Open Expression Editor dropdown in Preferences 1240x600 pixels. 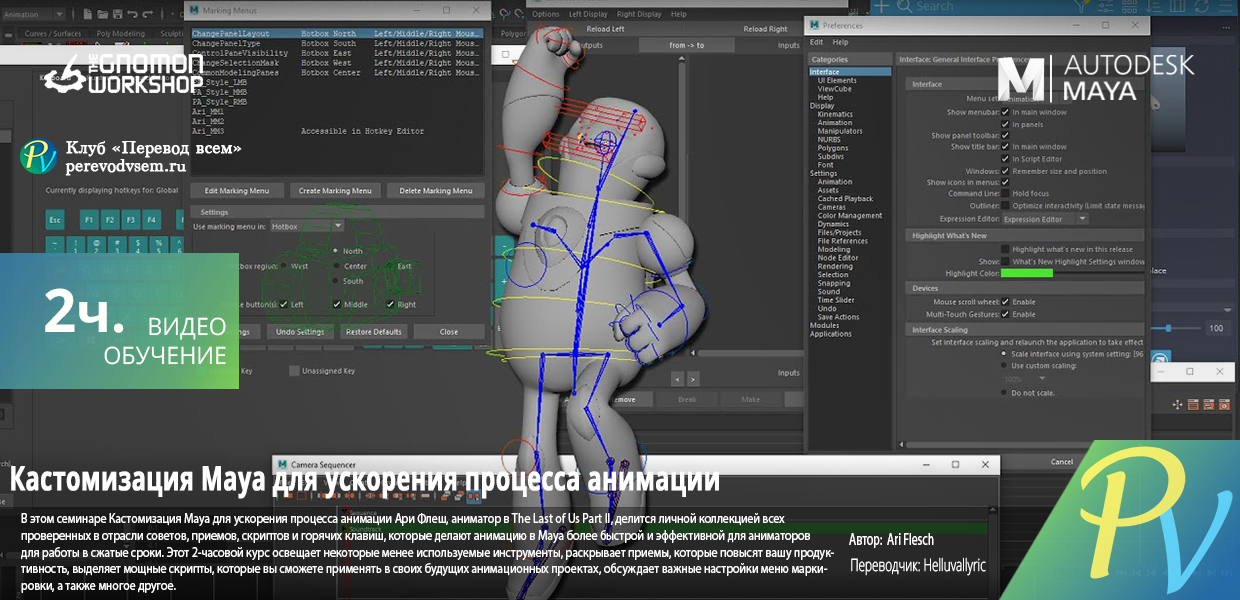point(1045,219)
